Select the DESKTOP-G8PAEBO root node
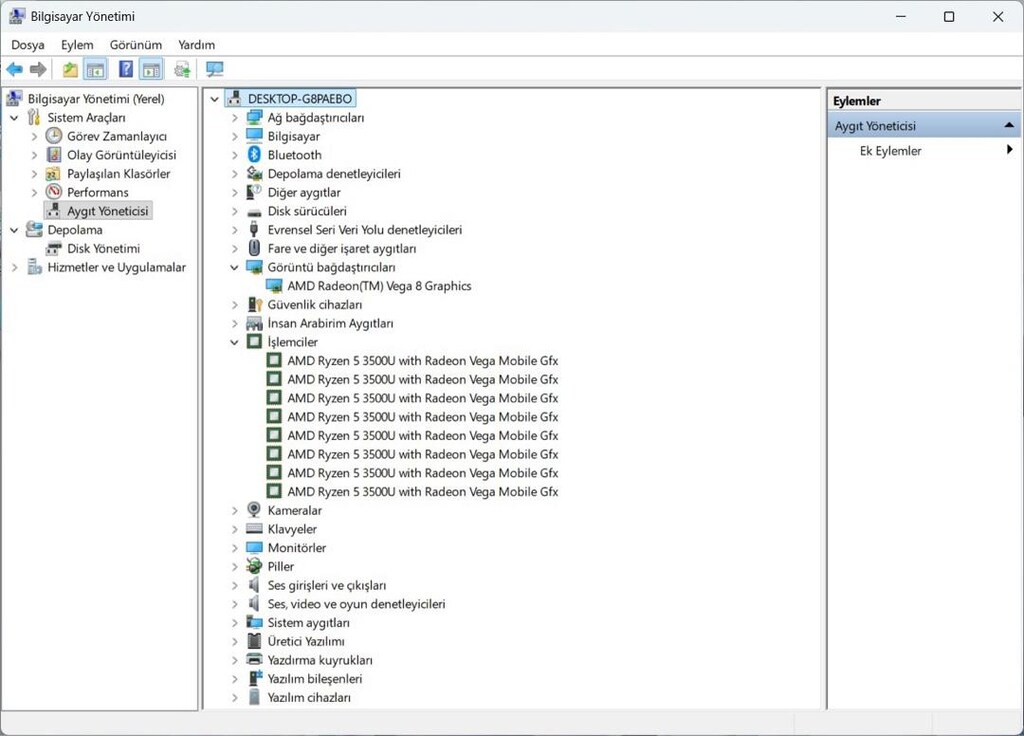 tap(299, 99)
